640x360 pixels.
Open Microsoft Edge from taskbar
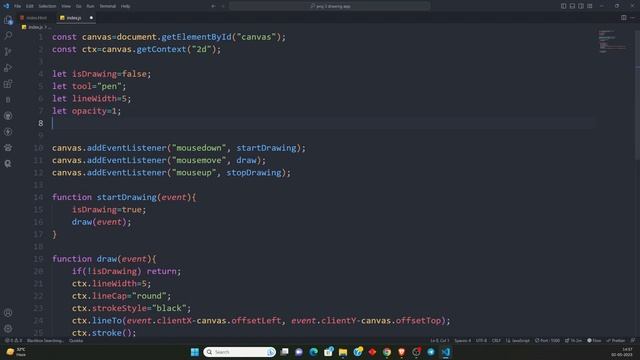coord(313,352)
